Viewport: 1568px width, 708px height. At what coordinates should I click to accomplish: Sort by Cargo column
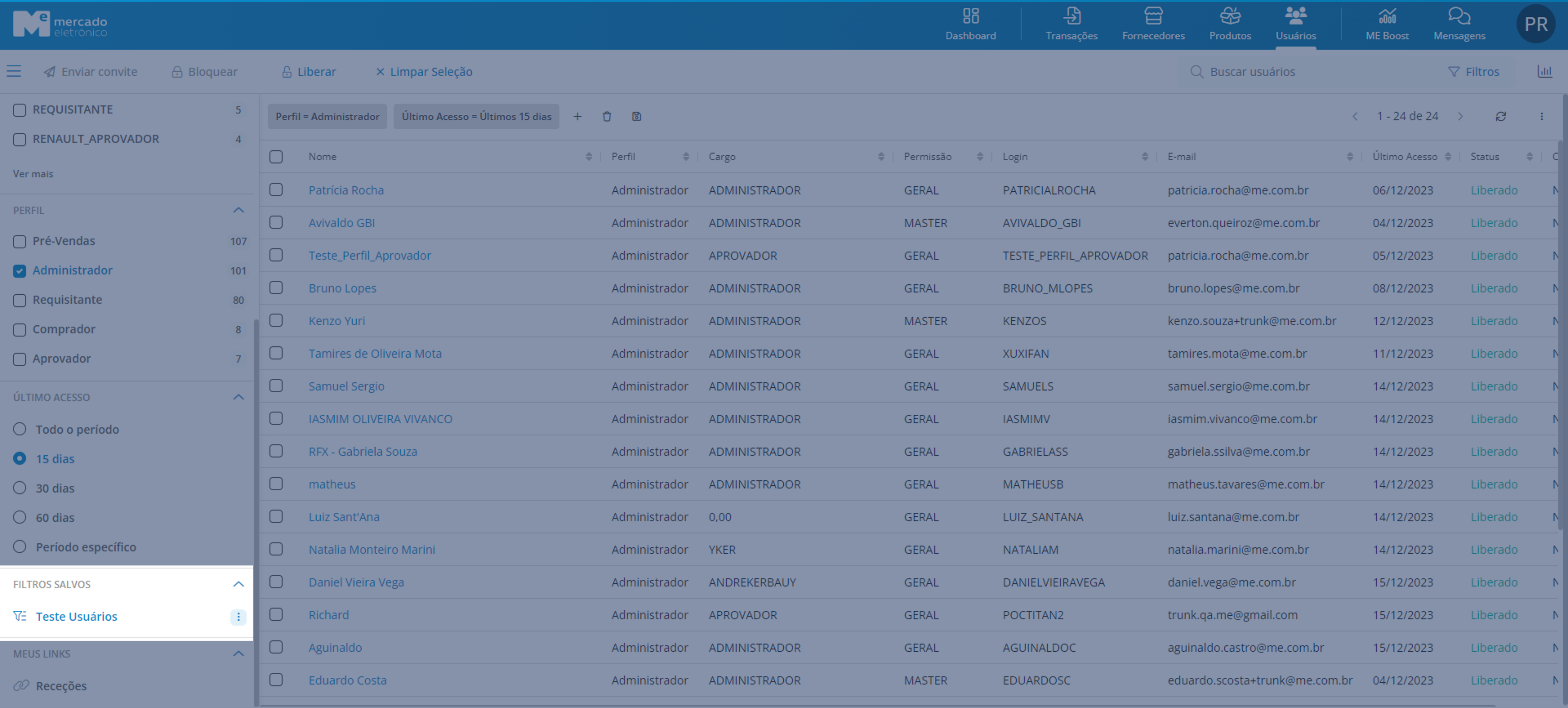881,156
